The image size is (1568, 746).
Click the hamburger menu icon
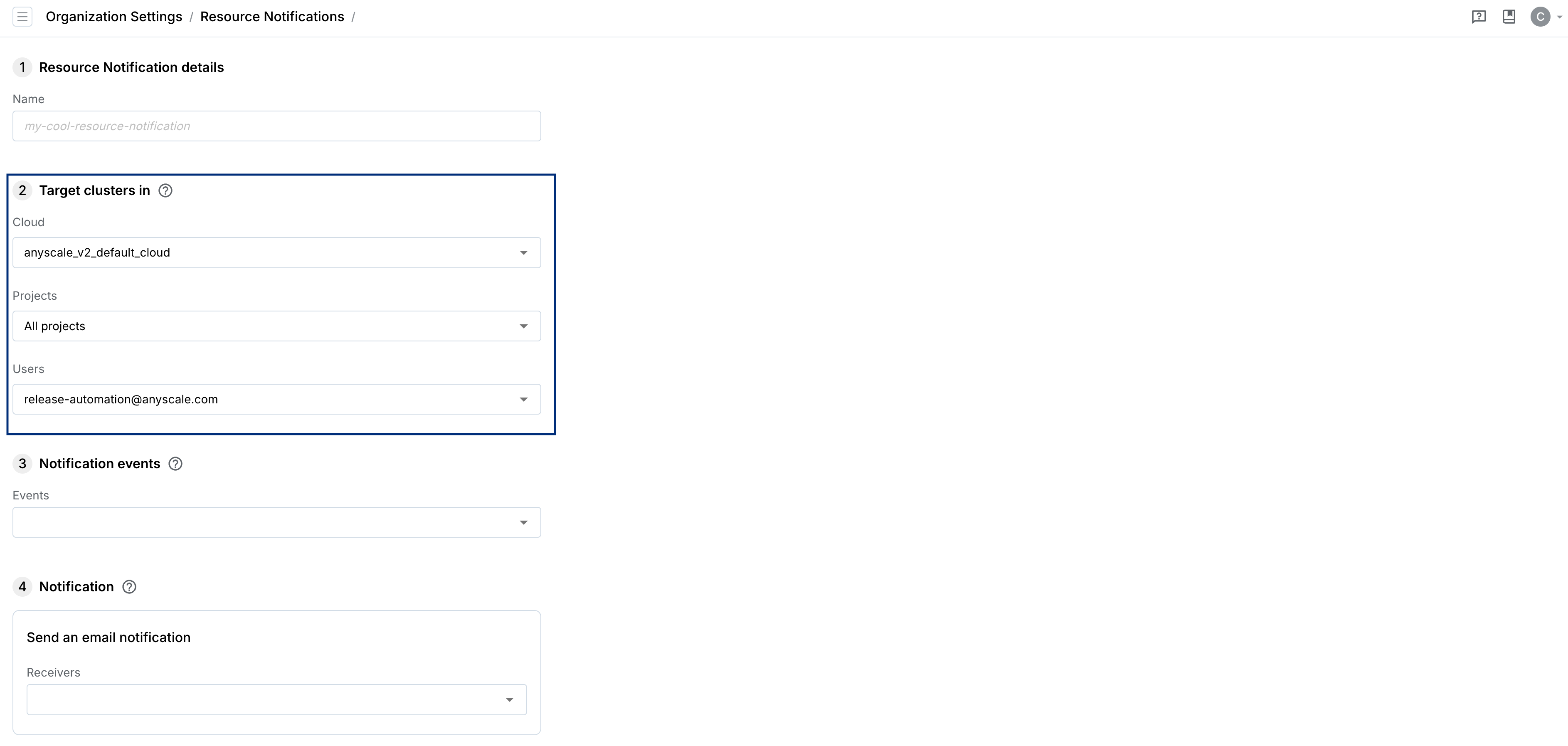[22, 16]
